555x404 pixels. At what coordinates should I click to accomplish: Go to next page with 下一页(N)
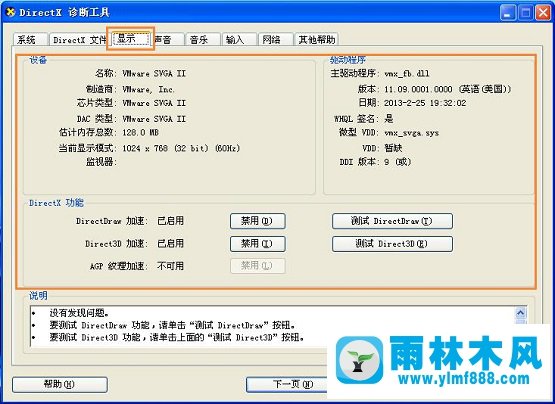pos(292,384)
